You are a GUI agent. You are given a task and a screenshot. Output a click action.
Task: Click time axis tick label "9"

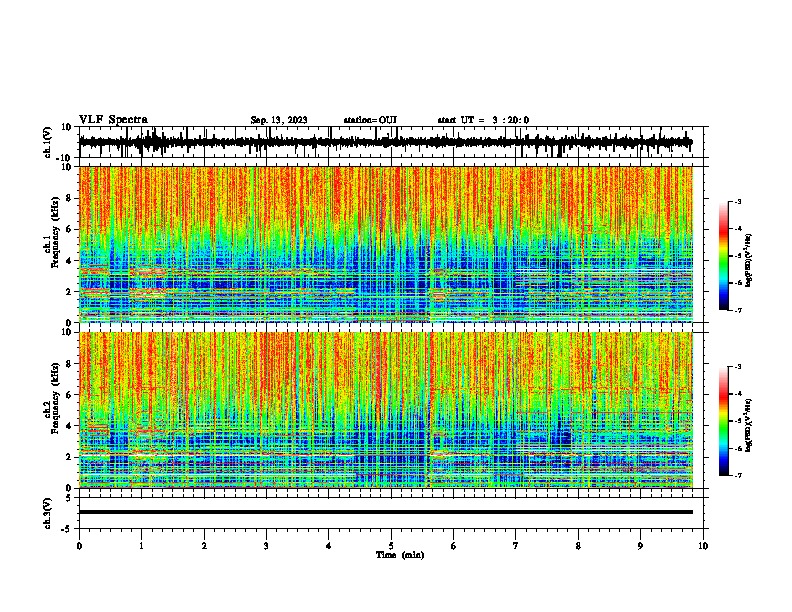pos(640,546)
